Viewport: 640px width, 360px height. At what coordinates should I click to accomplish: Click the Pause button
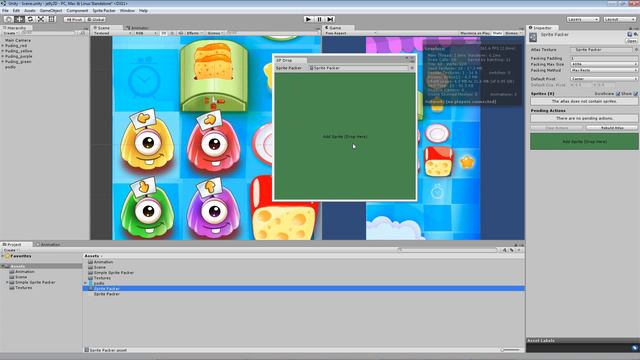tap(320, 19)
